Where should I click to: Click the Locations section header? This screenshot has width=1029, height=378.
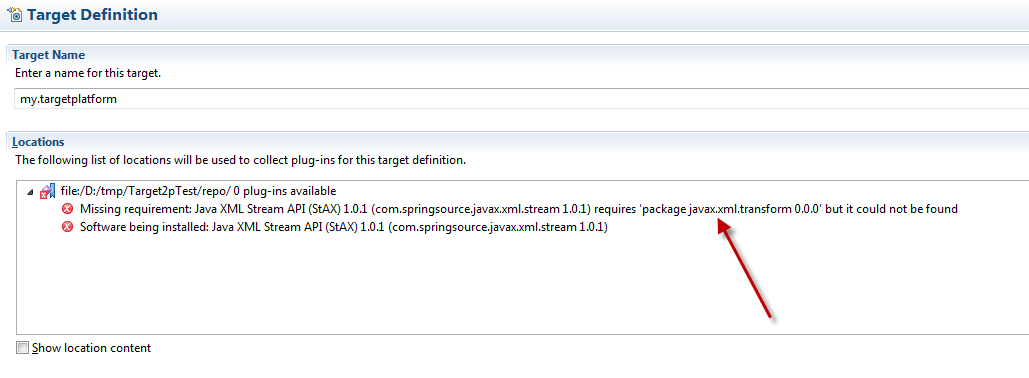click(x=38, y=142)
